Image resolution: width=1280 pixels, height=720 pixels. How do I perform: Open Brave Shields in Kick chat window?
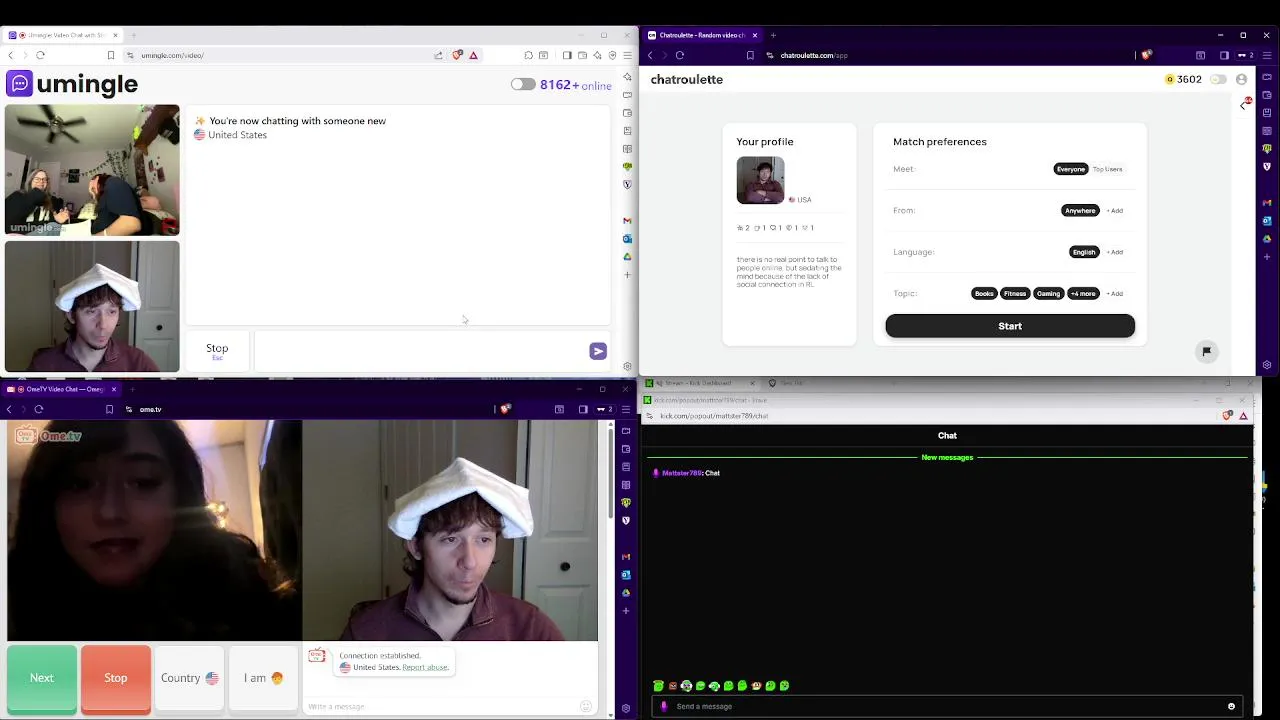[1227, 415]
